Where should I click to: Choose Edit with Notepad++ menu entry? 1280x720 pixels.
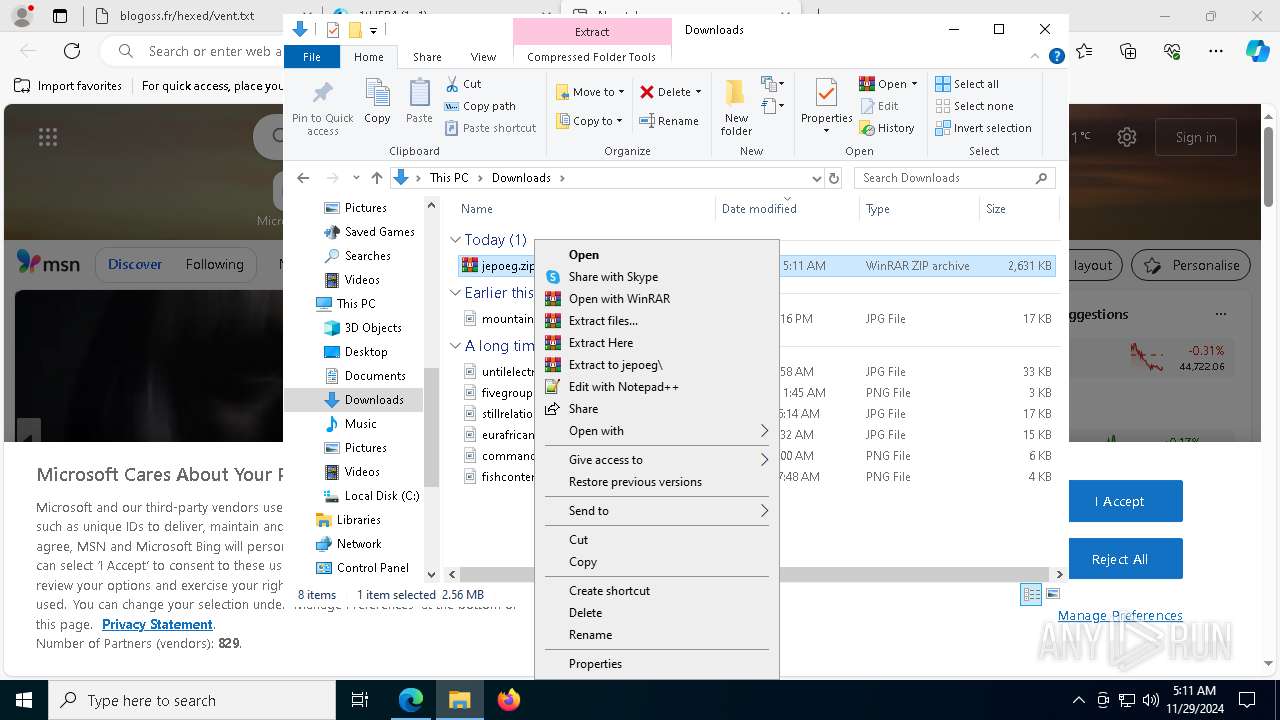[657, 387]
